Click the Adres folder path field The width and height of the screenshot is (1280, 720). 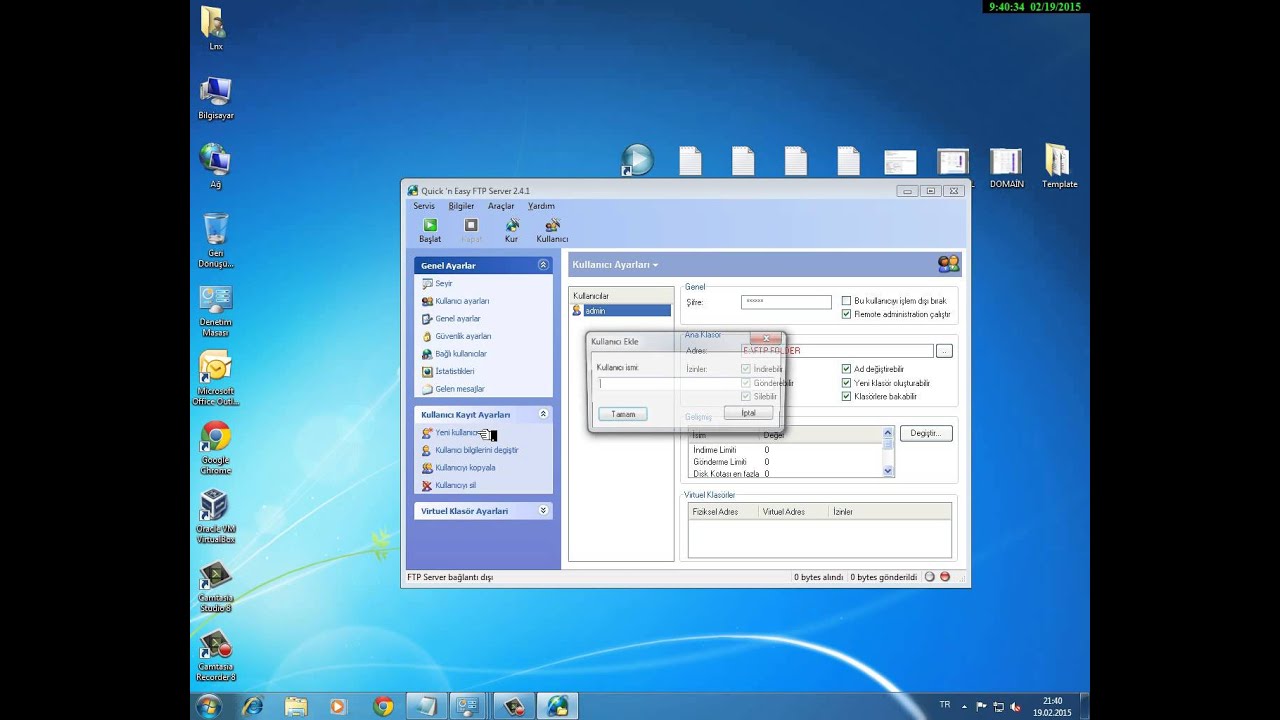837,351
